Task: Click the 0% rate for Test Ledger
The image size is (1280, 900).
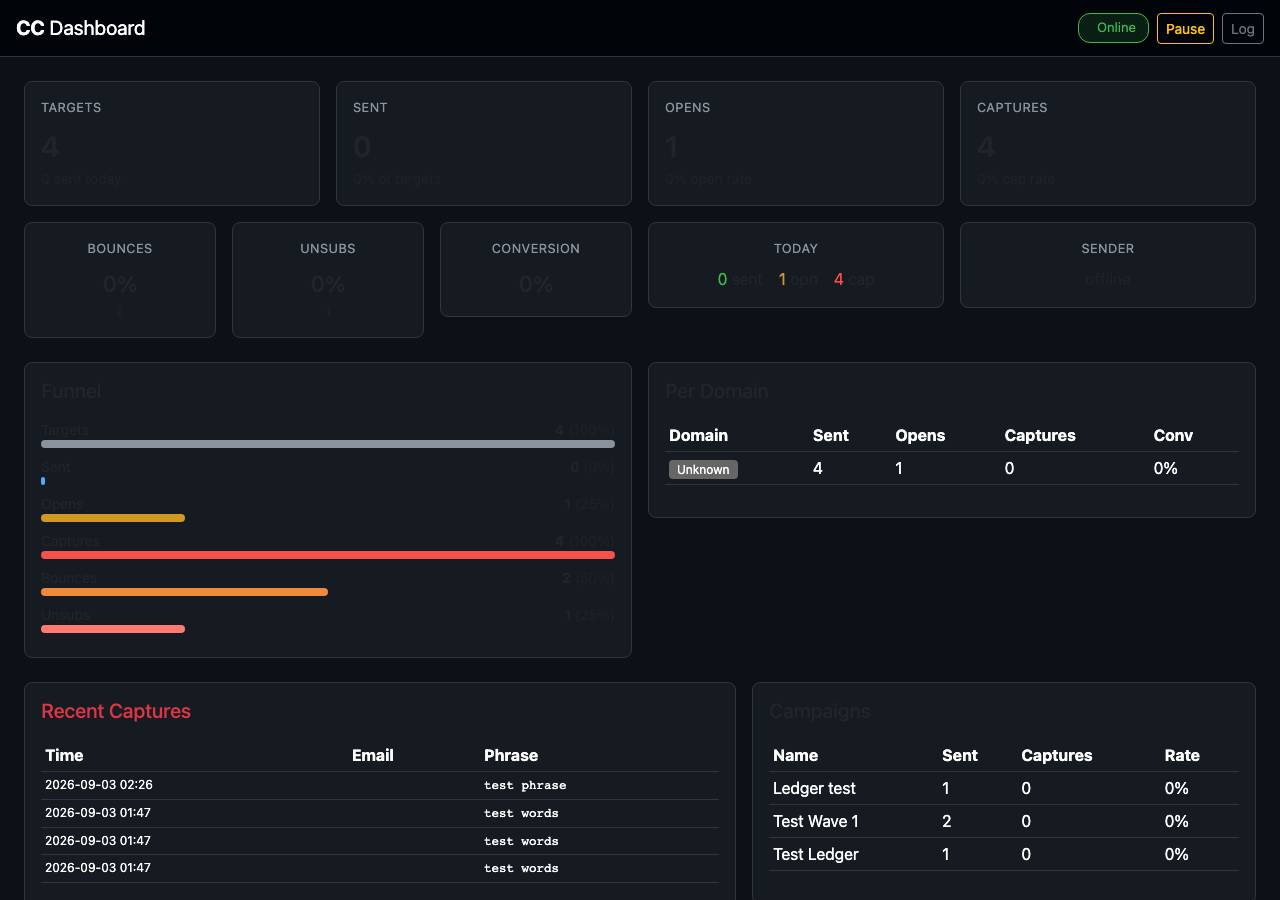Action: click(1177, 854)
